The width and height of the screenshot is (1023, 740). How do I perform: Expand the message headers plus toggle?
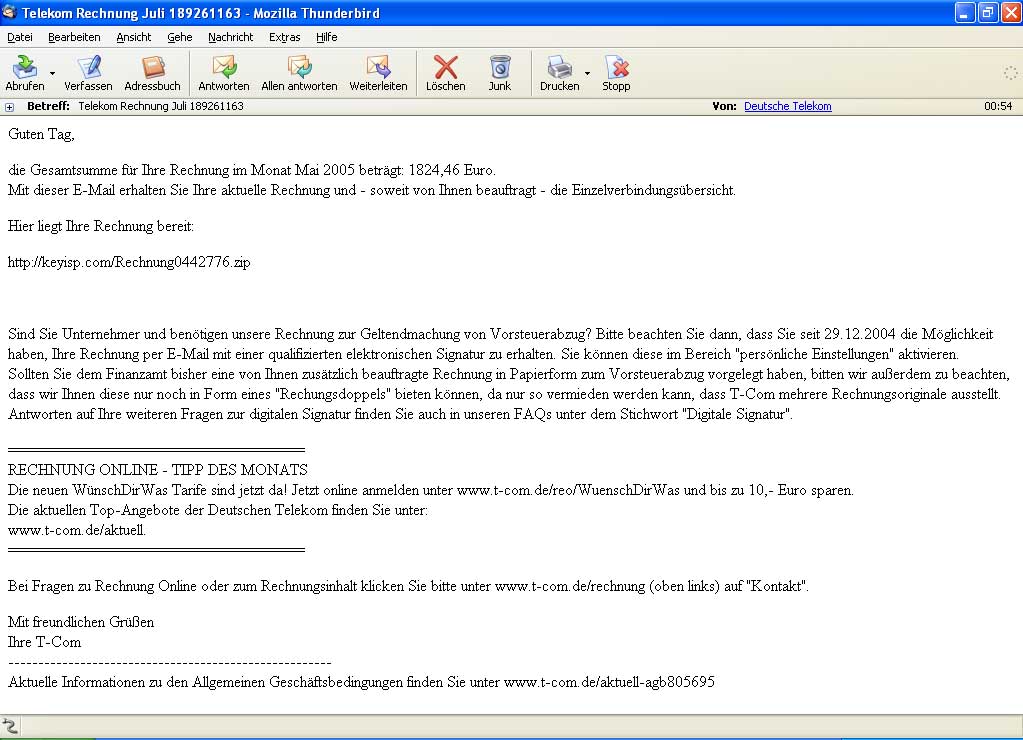(9, 107)
